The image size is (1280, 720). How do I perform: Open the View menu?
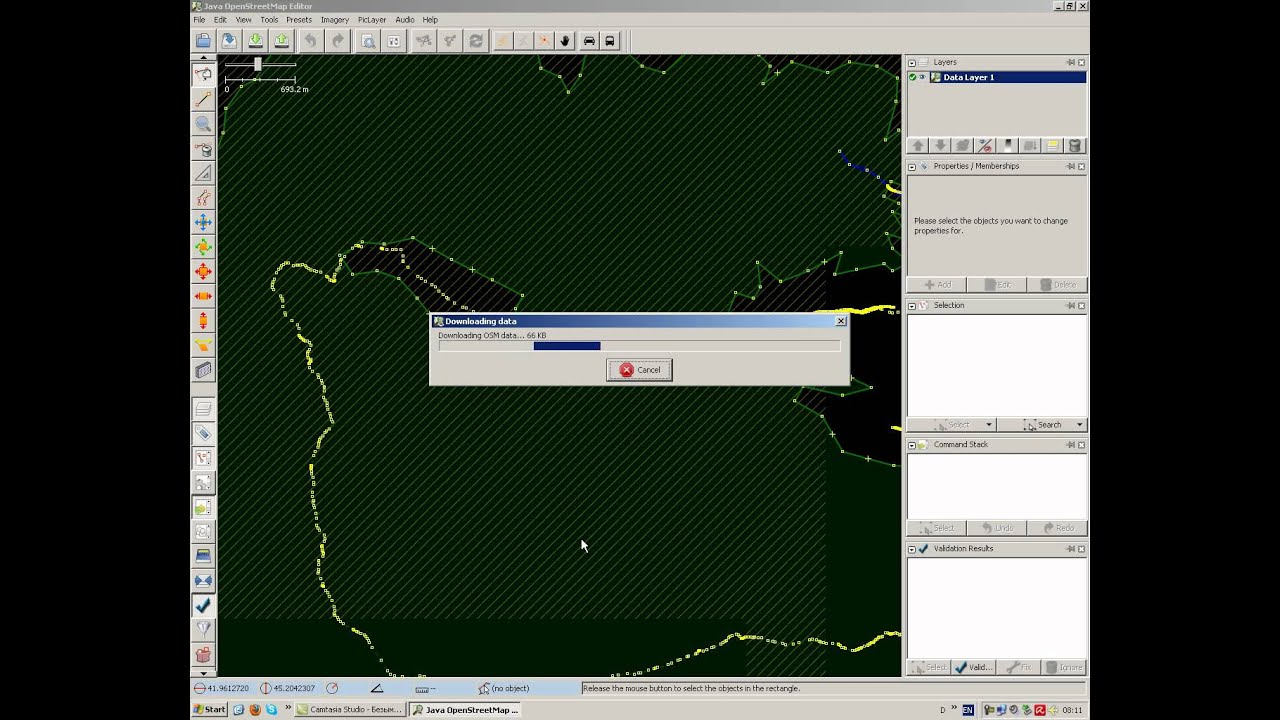click(243, 20)
